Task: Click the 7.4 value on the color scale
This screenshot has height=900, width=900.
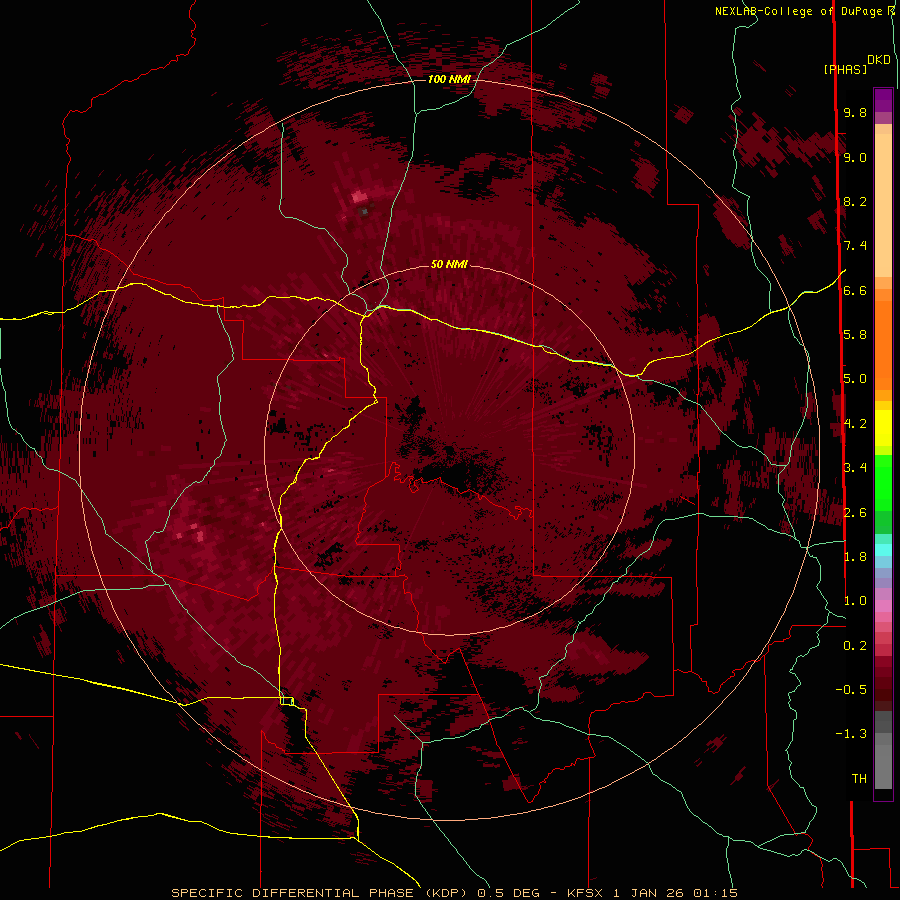Action: [855, 246]
